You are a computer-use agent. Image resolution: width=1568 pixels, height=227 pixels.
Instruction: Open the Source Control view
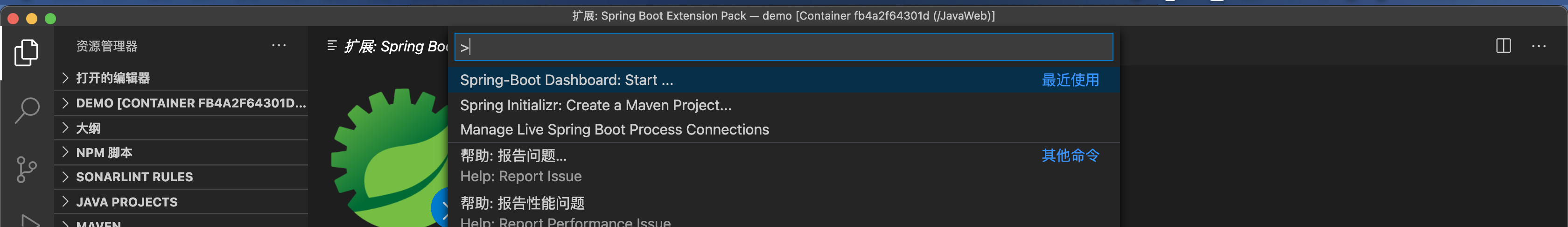point(26,169)
